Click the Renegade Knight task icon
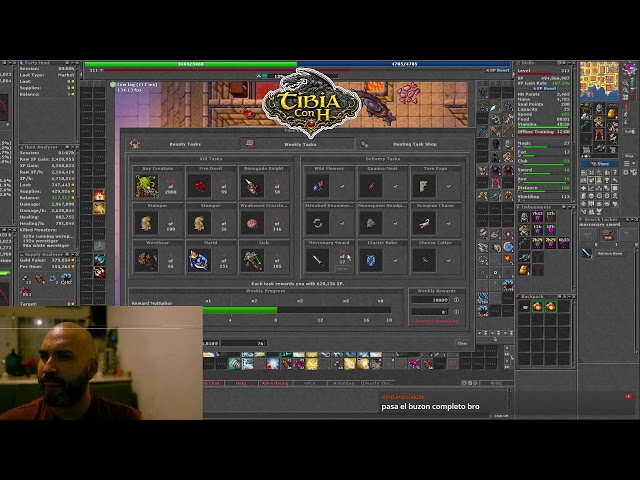Viewport: 640px width, 480px height. [253, 186]
